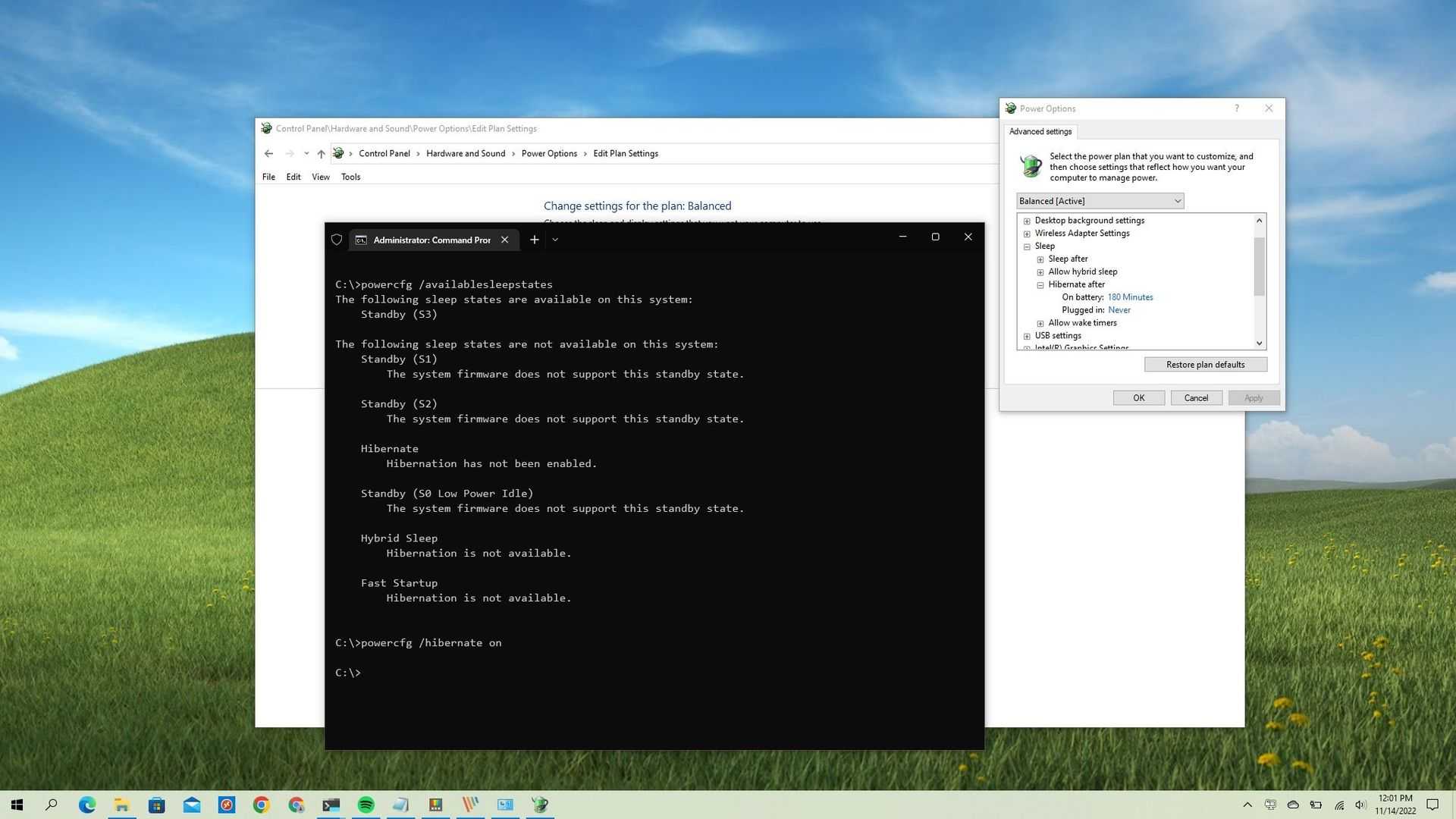Viewport: 1456px width, 819px height.
Task: Switch to Windows Terminal in taskbar
Action: coord(331,805)
